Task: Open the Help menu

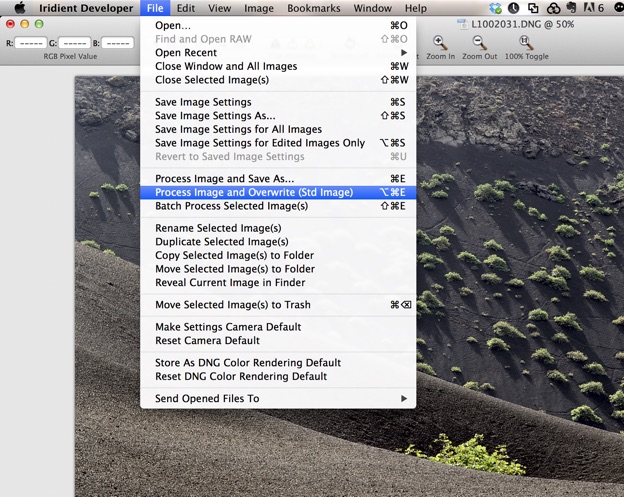Action: (x=415, y=8)
